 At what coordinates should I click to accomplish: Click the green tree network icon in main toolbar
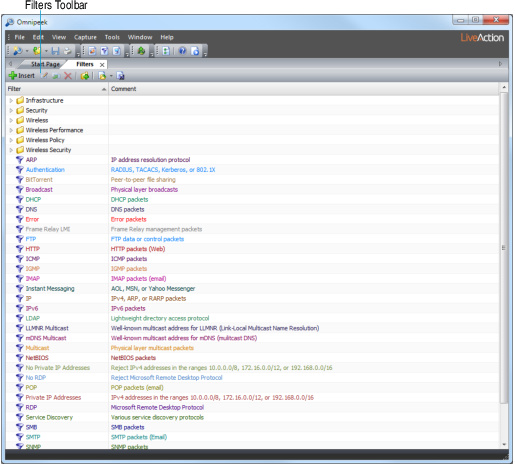pos(141,51)
